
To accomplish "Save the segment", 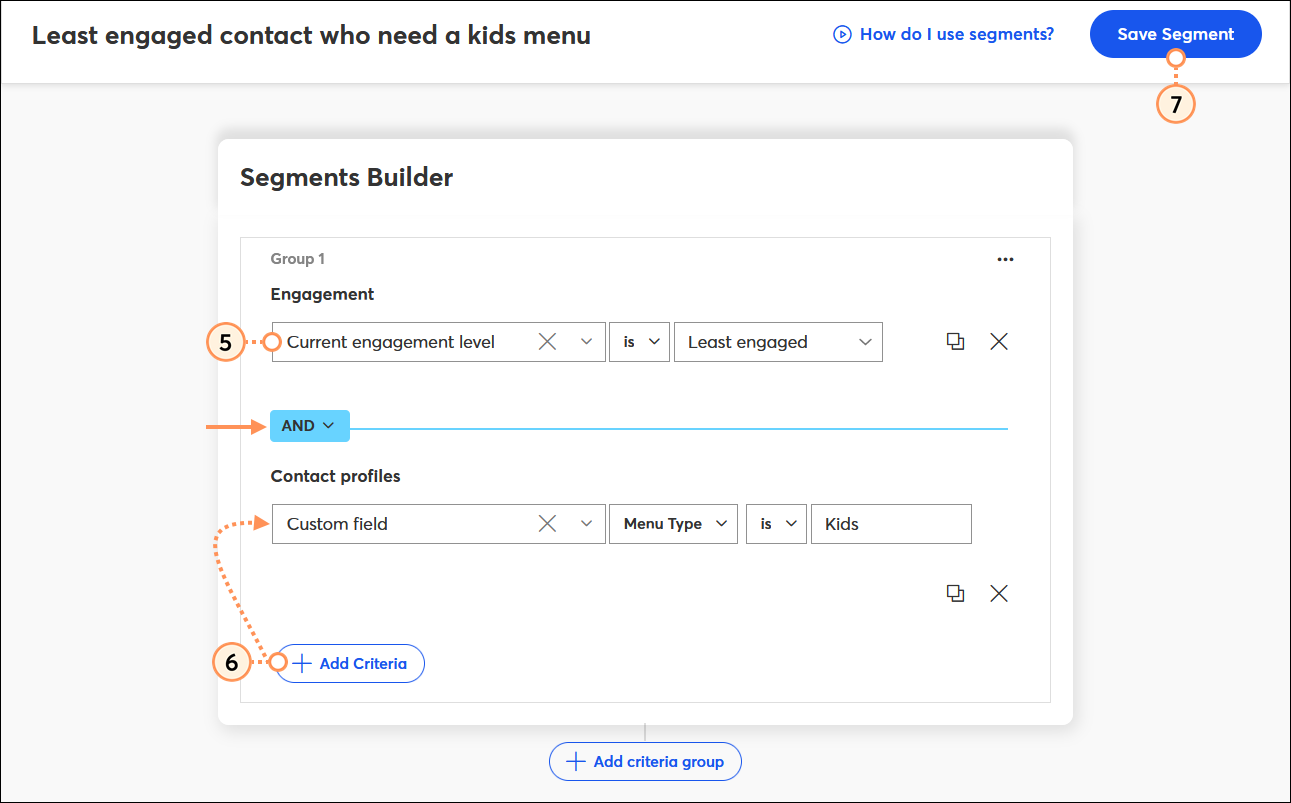I will point(1175,33).
